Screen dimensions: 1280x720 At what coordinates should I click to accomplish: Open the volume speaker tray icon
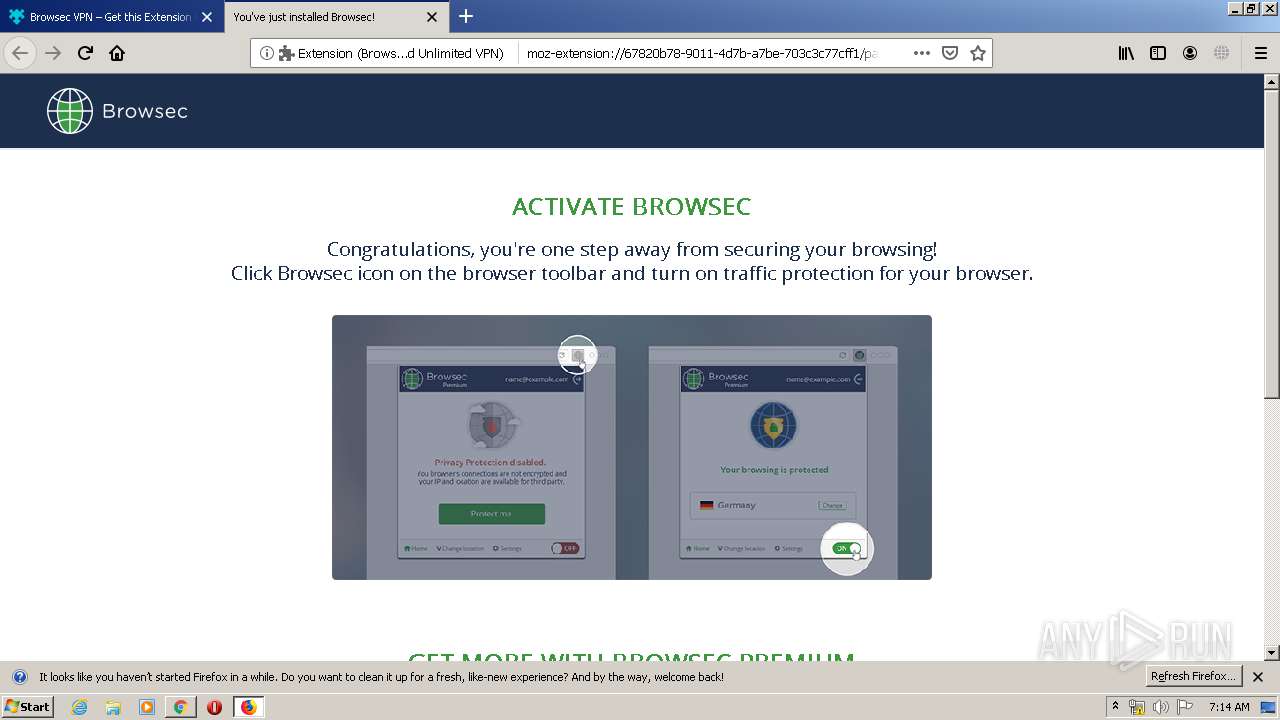[1161, 707]
